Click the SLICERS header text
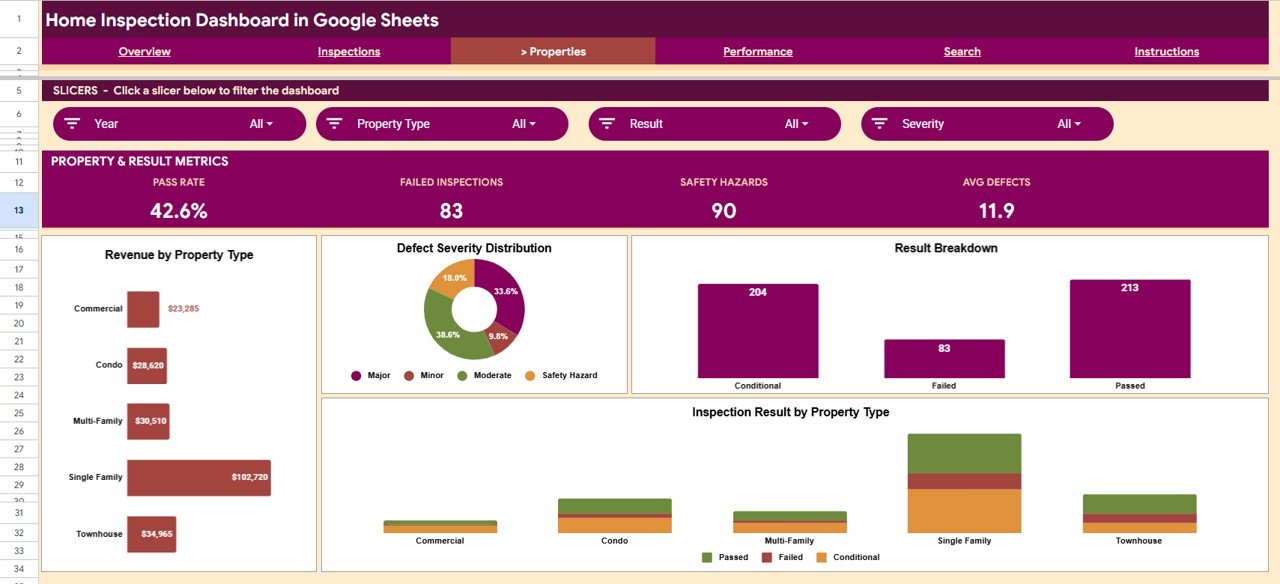The image size is (1280, 584). [x=196, y=90]
